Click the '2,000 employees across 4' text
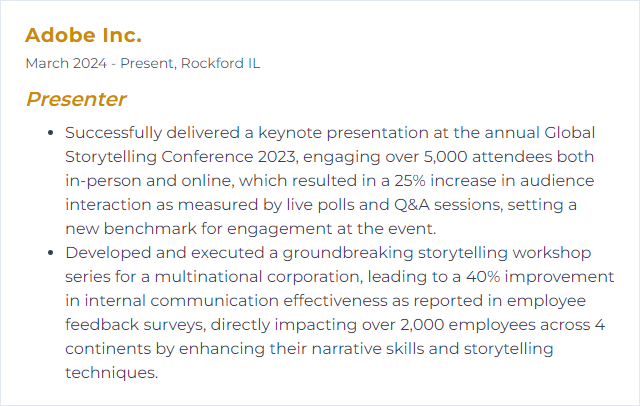This screenshot has width=640, height=406. (502, 325)
